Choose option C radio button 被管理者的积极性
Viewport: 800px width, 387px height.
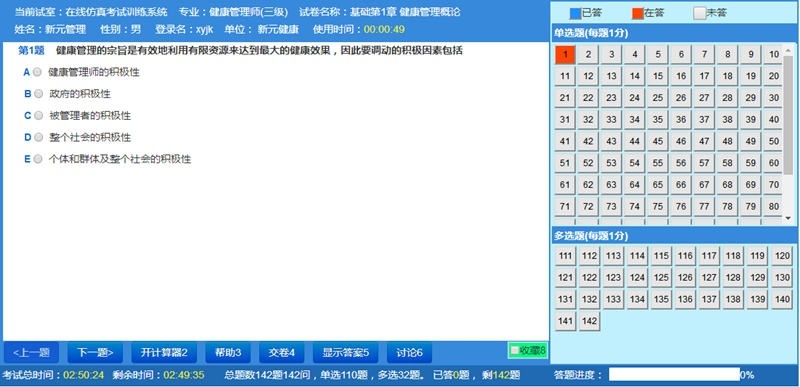click(x=38, y=116)
